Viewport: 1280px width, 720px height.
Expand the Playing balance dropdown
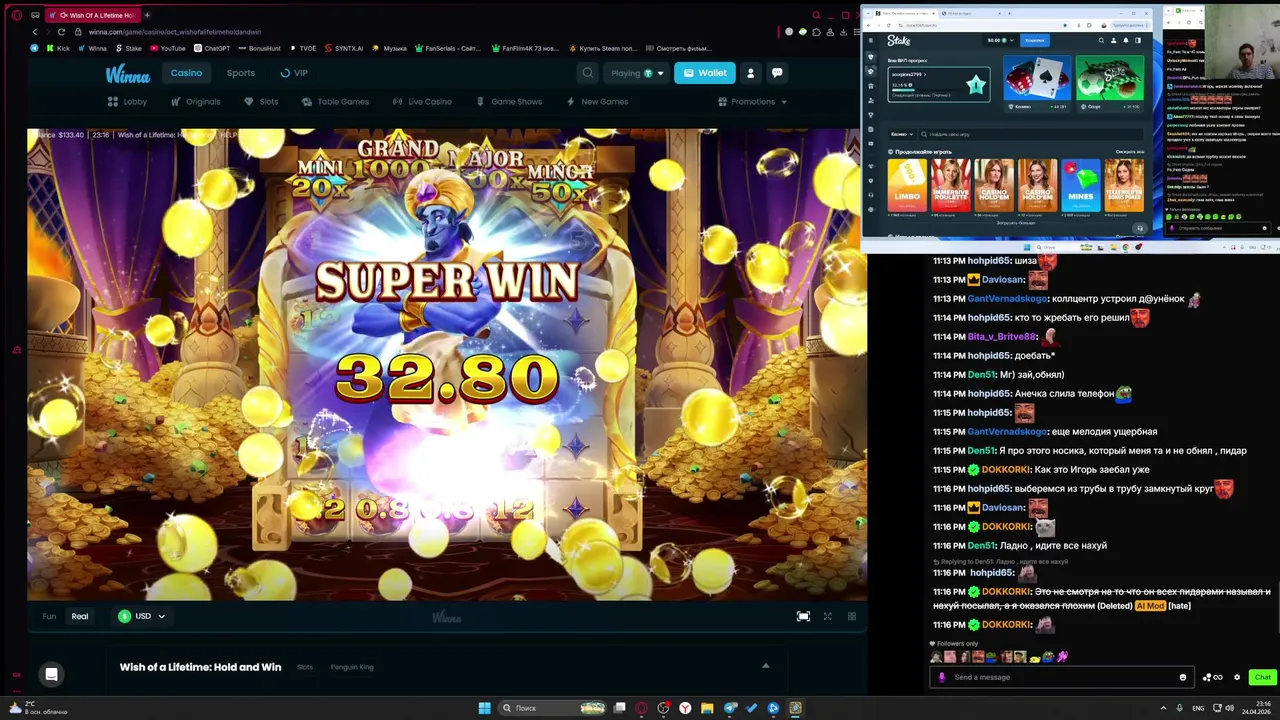coord(637,73)
